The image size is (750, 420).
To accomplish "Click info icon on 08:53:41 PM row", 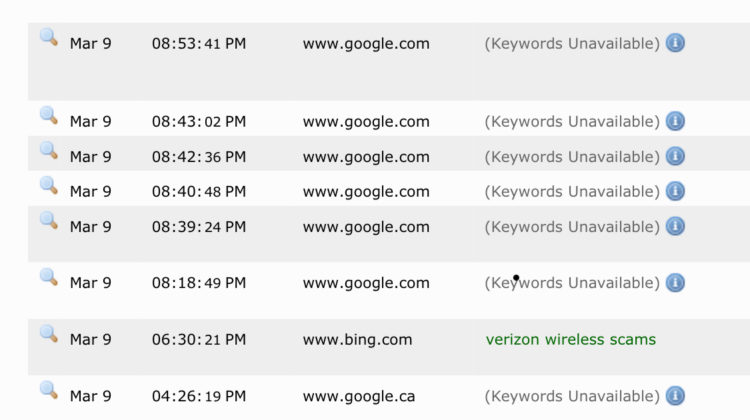I will pos(675,43).
